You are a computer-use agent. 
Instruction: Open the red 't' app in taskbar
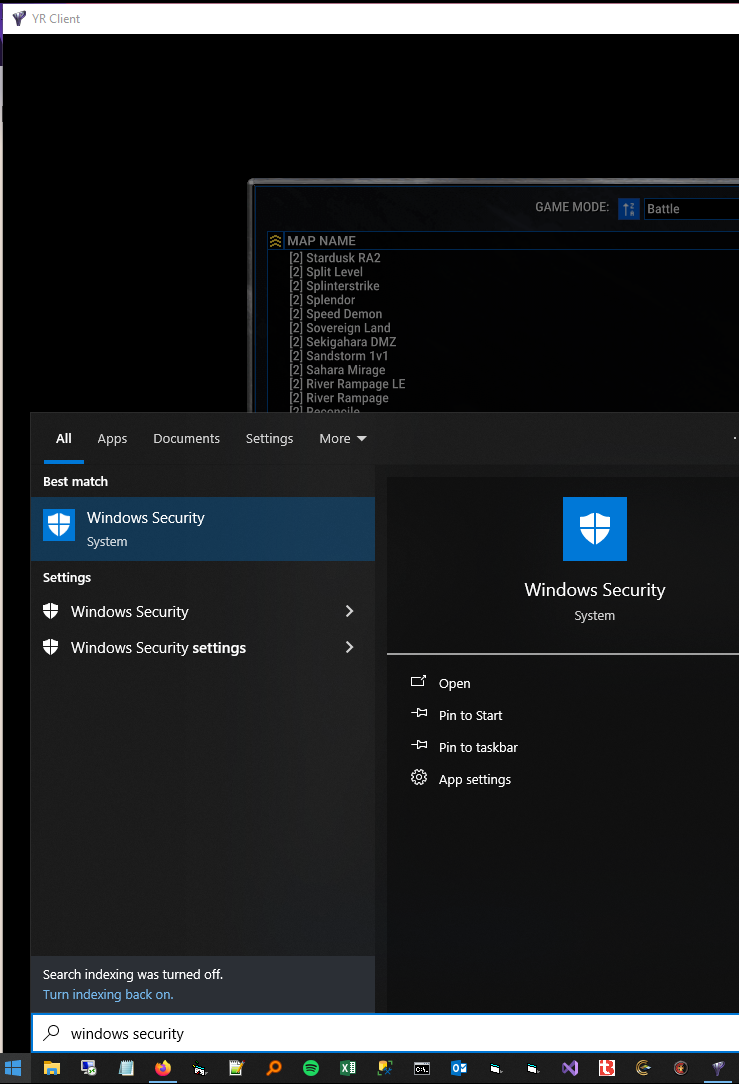tap(607, 1068)
